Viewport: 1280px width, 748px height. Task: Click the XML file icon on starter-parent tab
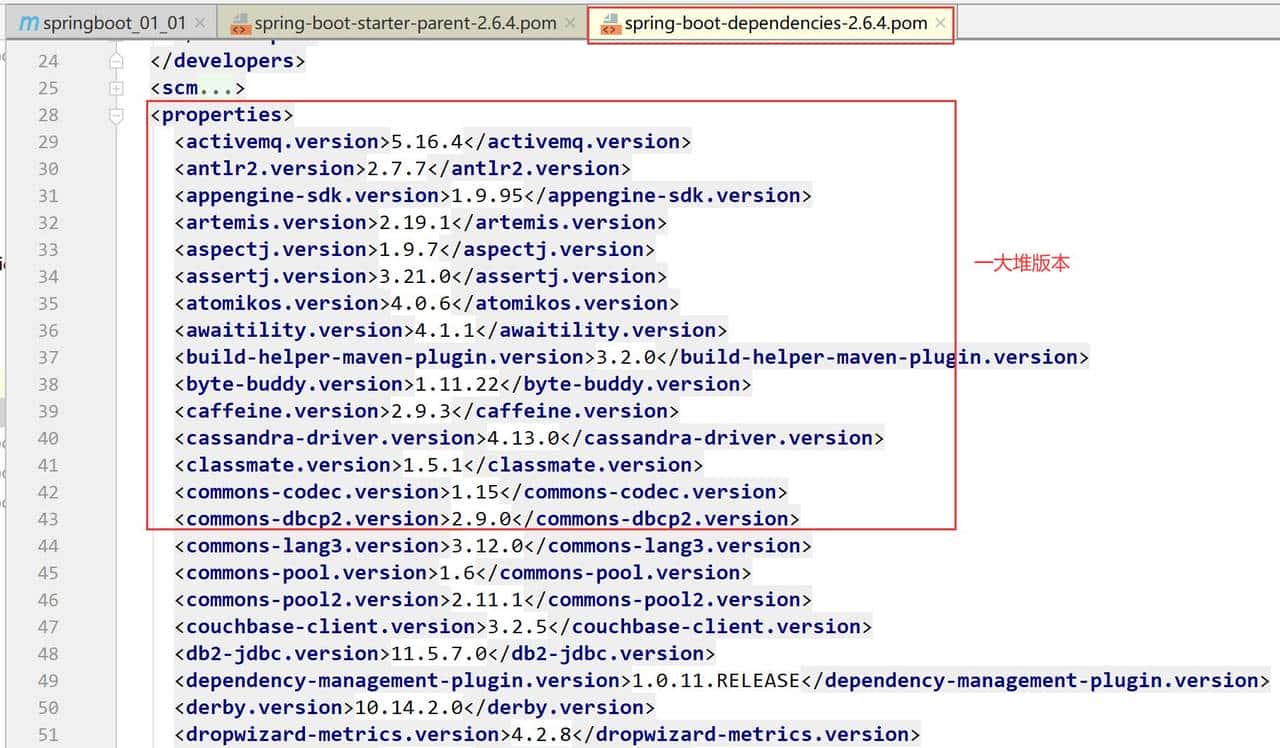[240, 23]
